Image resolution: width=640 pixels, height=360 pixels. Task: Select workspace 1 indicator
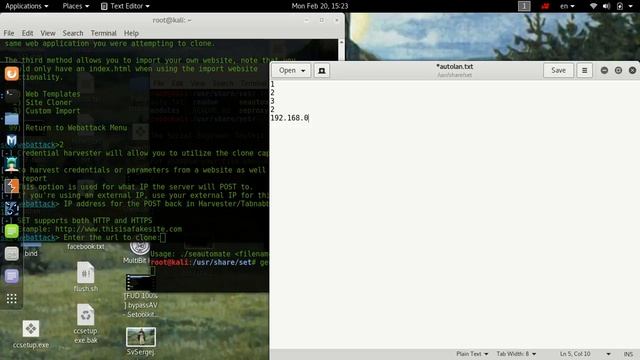524,6
